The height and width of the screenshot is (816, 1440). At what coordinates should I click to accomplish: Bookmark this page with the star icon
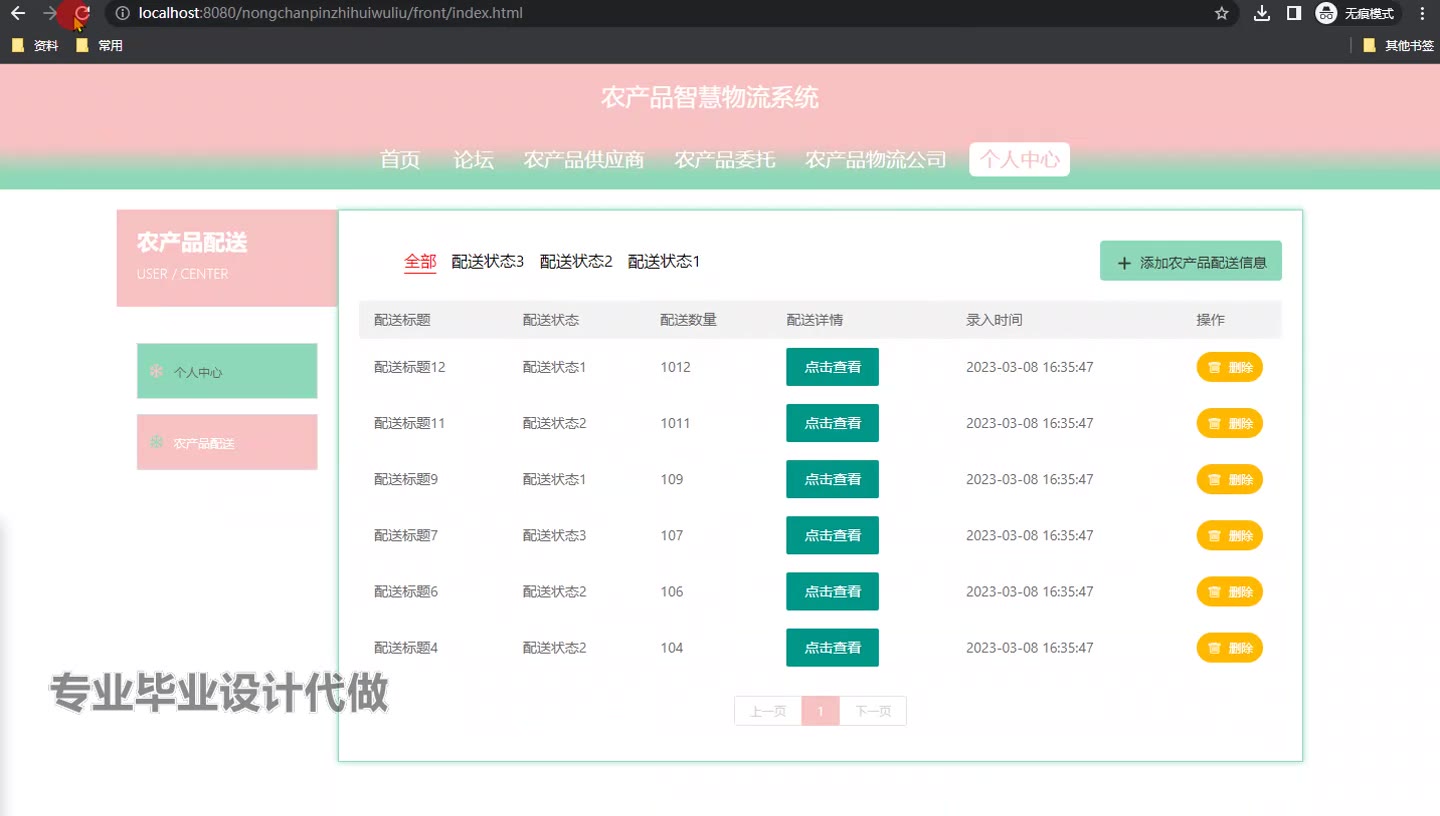[1221, 13]
